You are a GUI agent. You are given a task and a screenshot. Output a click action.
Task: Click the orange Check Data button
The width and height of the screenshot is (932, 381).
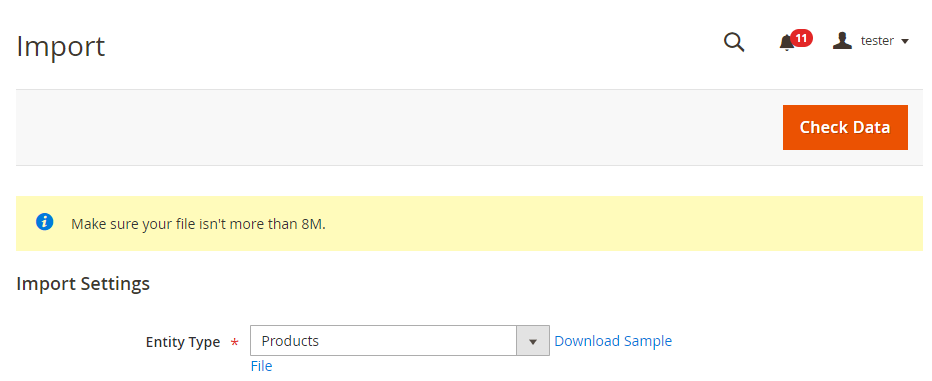(845, 127)
